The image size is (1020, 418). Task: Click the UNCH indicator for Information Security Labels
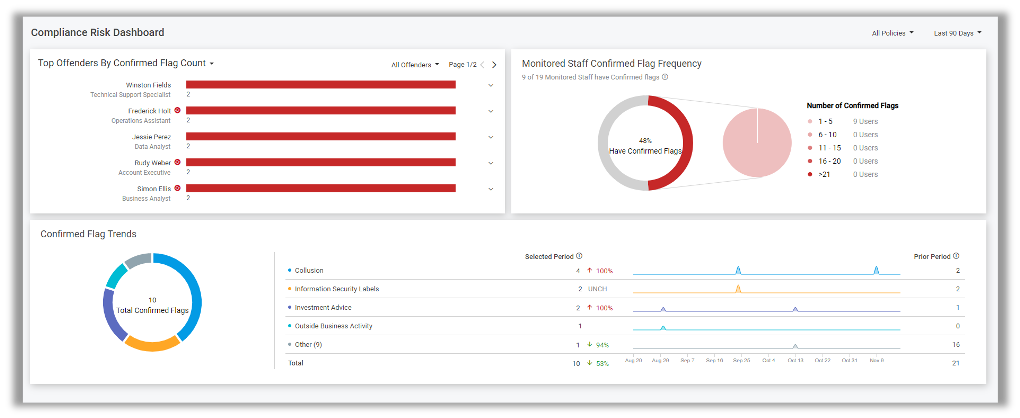pyautogui.click(x=597, y=289)
